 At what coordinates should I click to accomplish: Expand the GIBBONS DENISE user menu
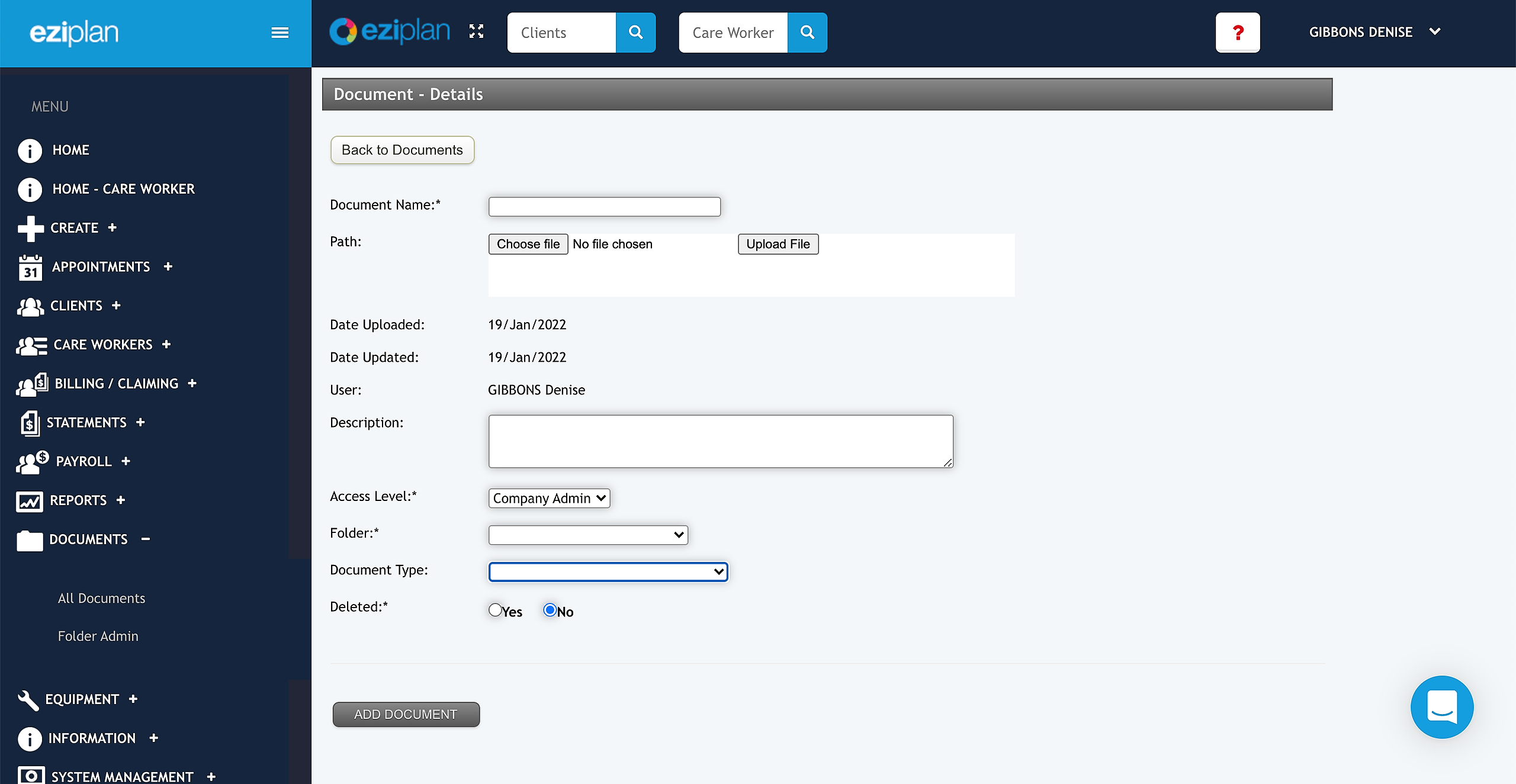tap(1374, 32)
